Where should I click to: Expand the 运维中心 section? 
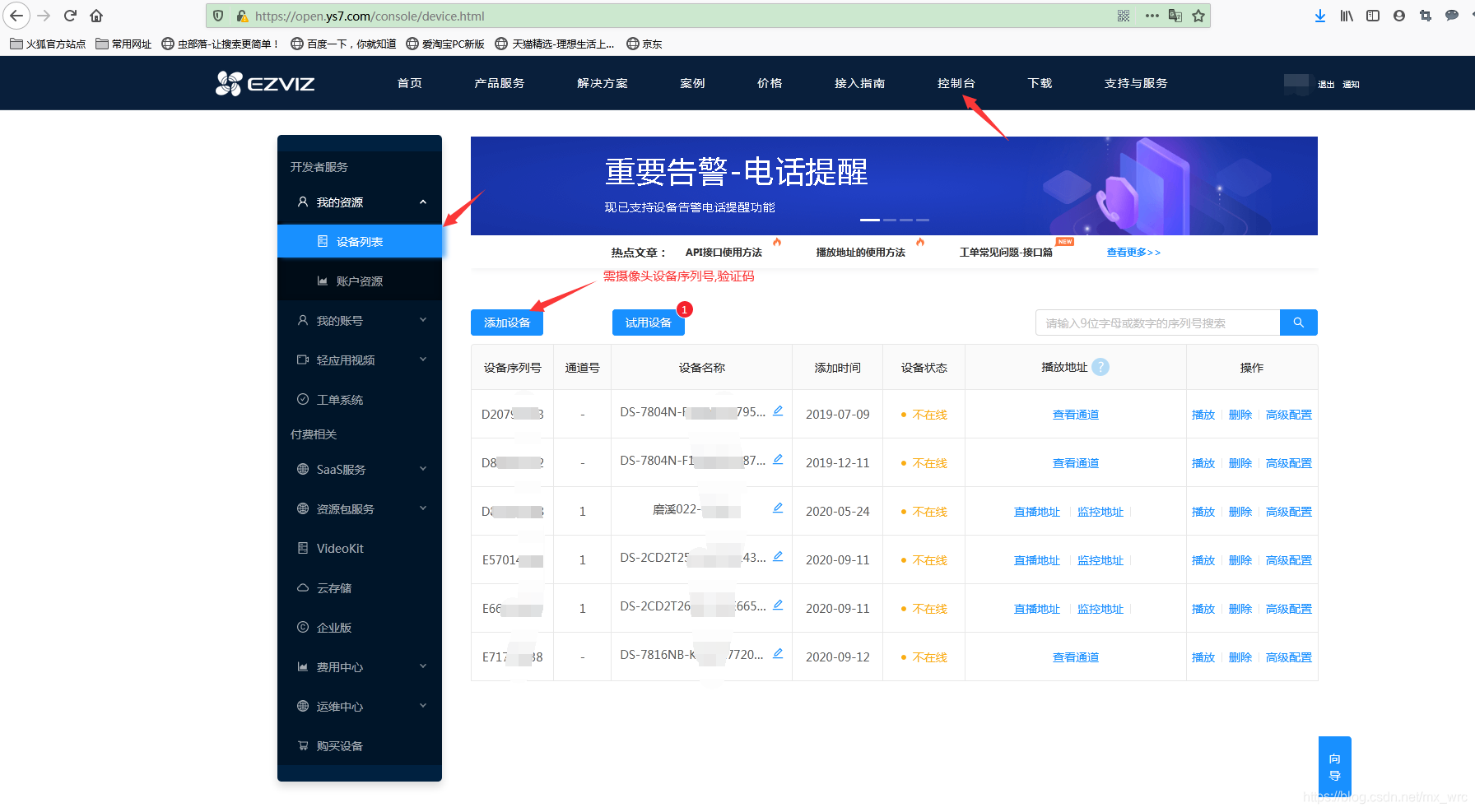coord(422,705)
